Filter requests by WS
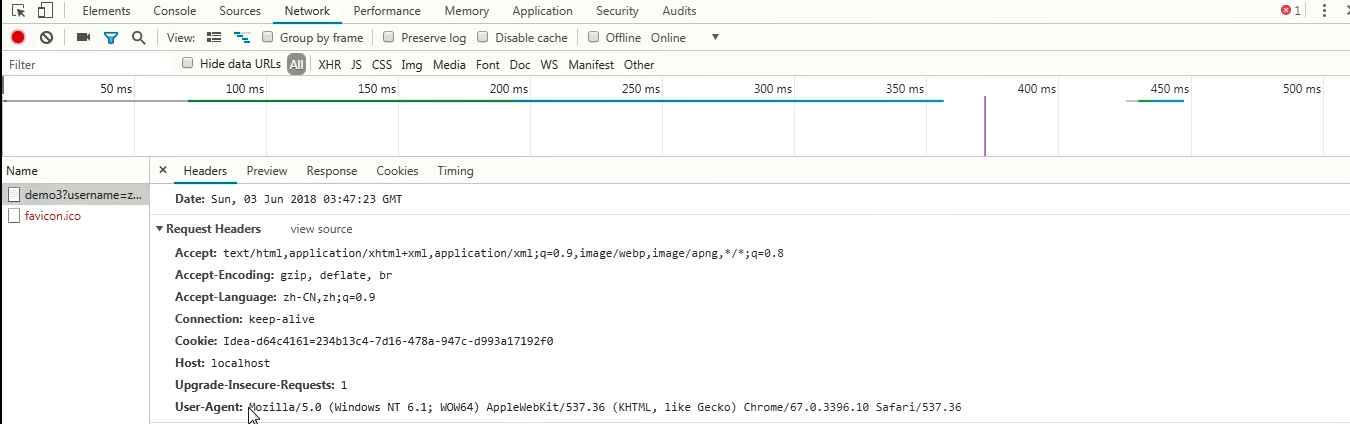1350x424 pixels. (549, 64)
